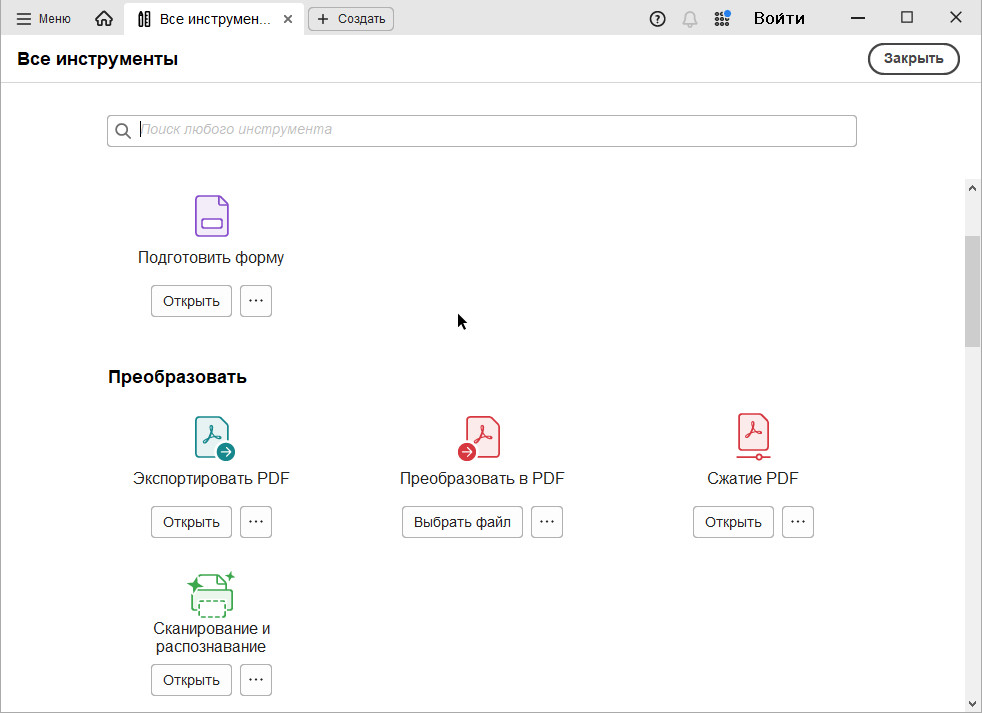Open the Меню hamburger menu
Screen dimensions: 982x713
(x=43, y=19)
